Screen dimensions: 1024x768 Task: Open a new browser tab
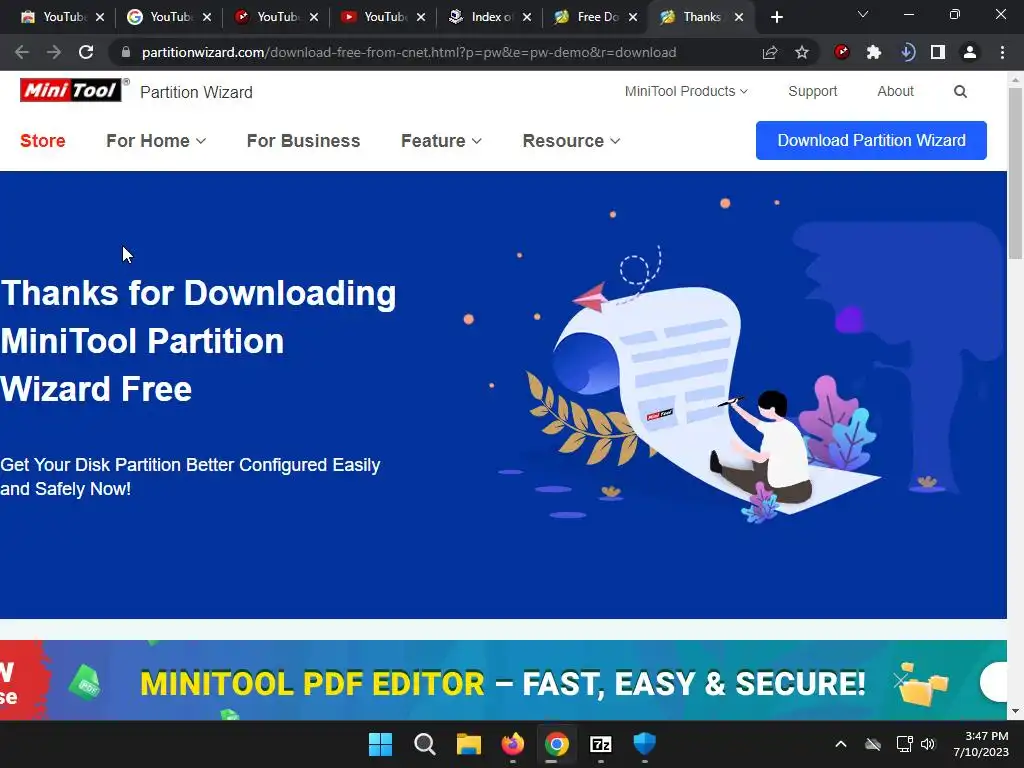[776, 17]
